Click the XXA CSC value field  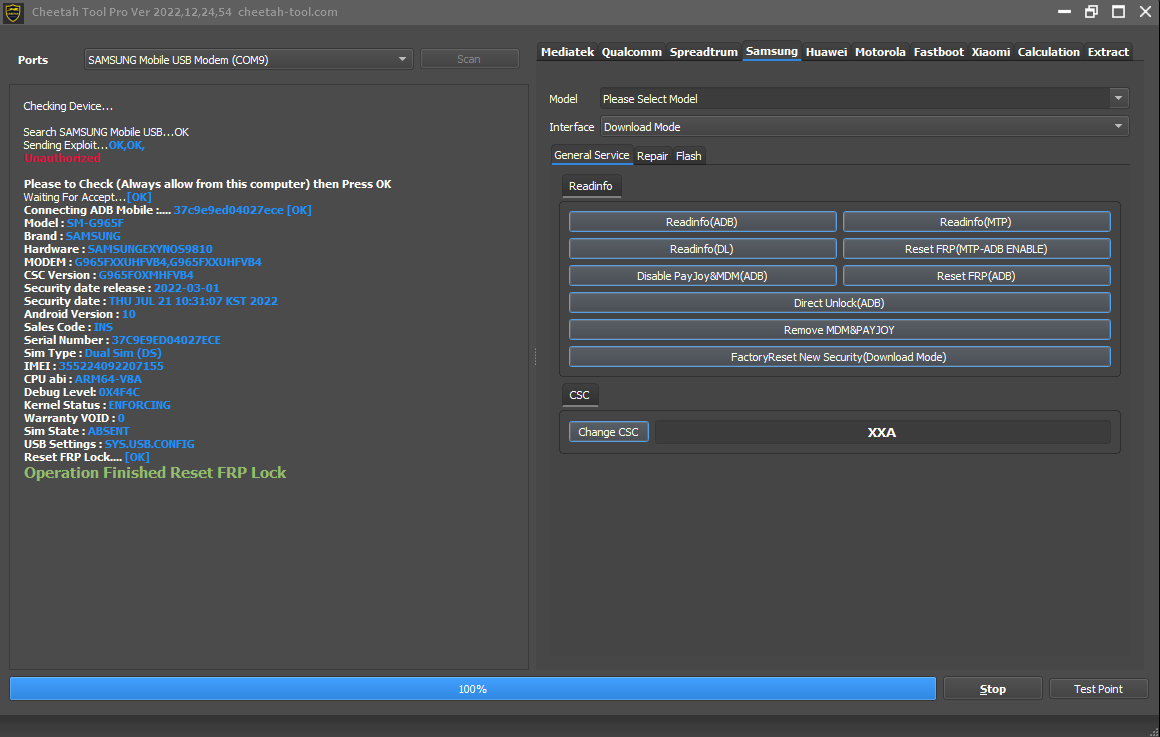[x=883, y=432]
